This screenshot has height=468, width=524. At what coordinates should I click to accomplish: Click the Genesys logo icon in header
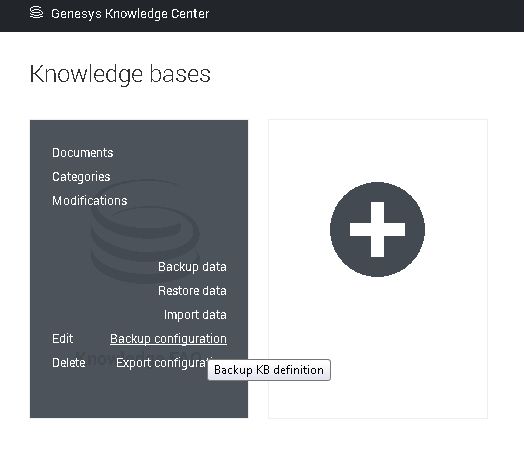pyautogui.click(x=36, y=13)
